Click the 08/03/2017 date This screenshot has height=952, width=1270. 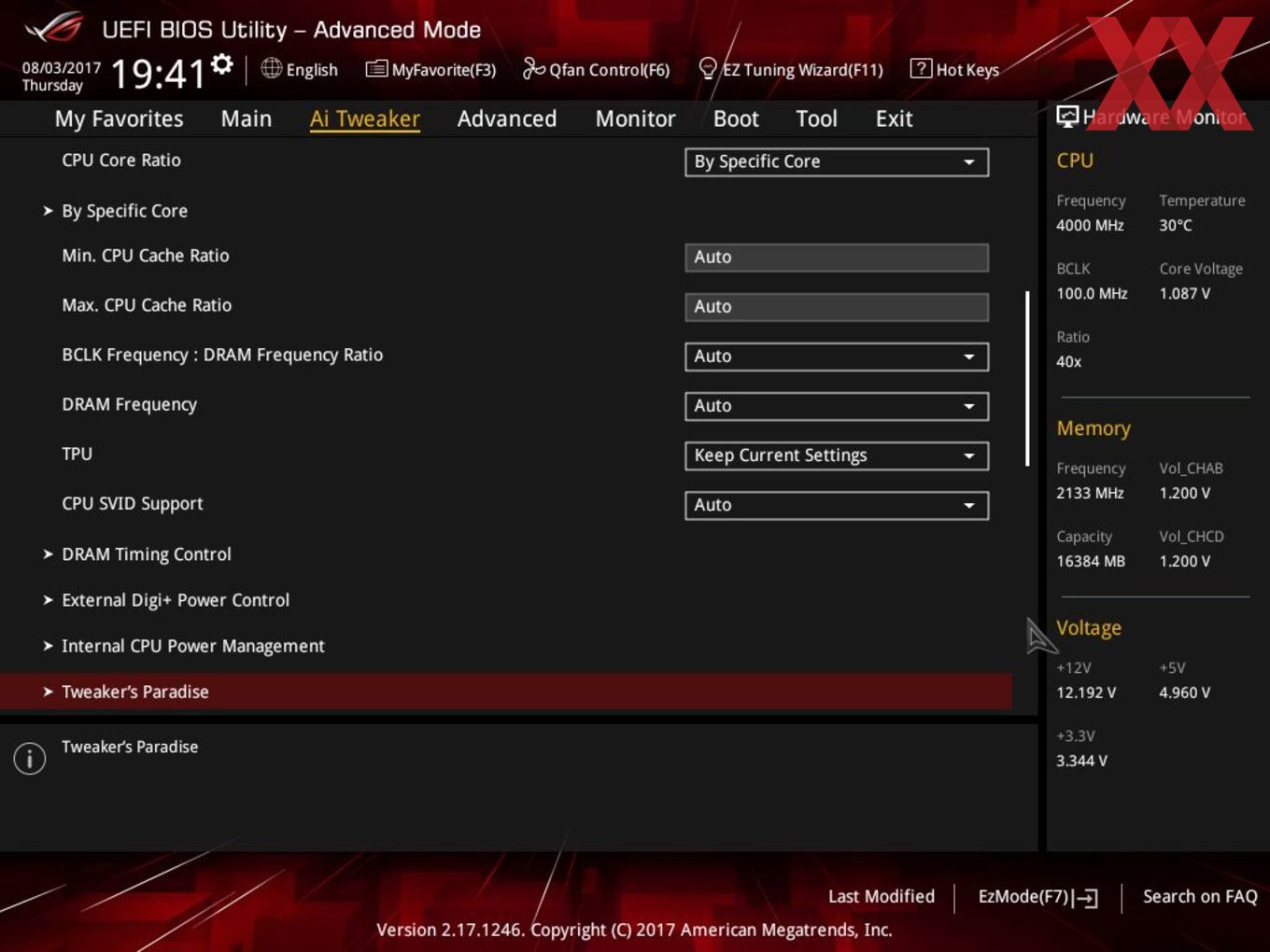[x=62, y=68]
